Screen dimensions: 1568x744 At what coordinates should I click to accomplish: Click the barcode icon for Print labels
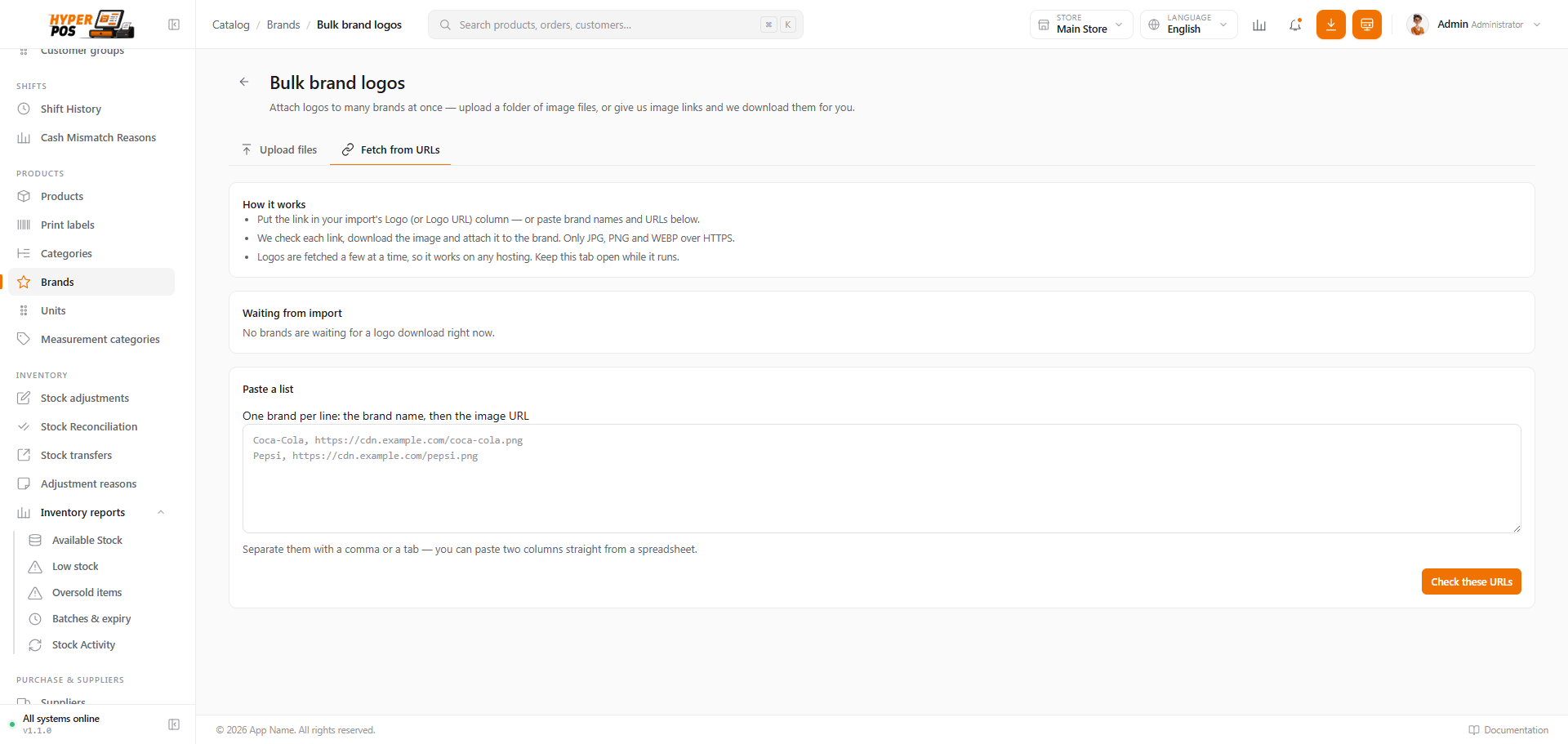tap(24, 225)
